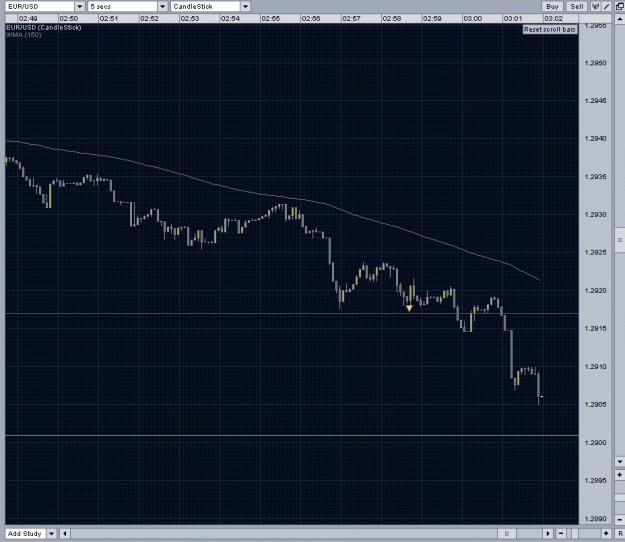Image resolution: width=625 pixels, height=542 pixels.
Task: Click the 1.2920 price axis label
Action: (x=596, y=291)
